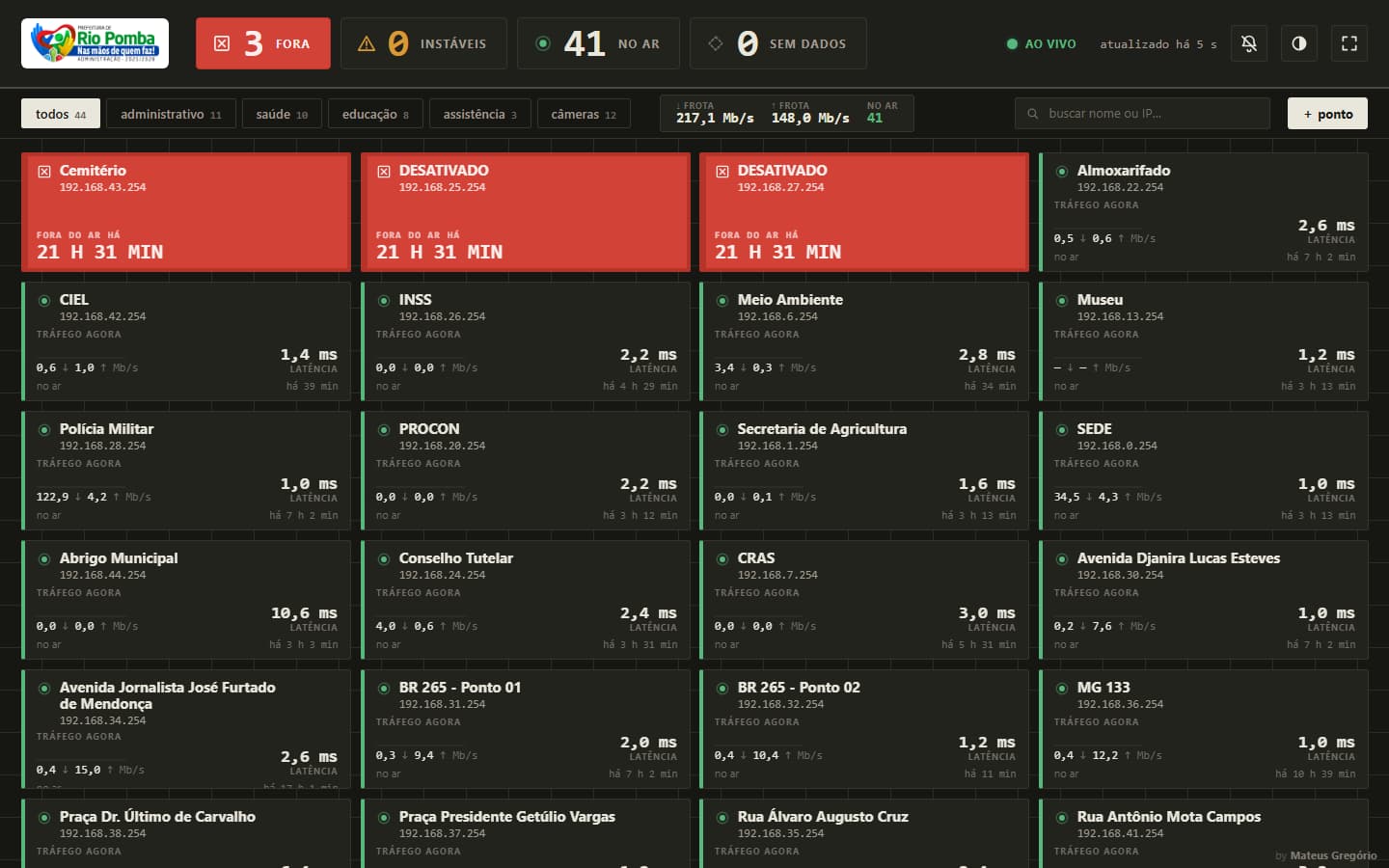Click online status icon for Meio Ambiente
Screen dimensions: 1389x868
pos(722,300)
